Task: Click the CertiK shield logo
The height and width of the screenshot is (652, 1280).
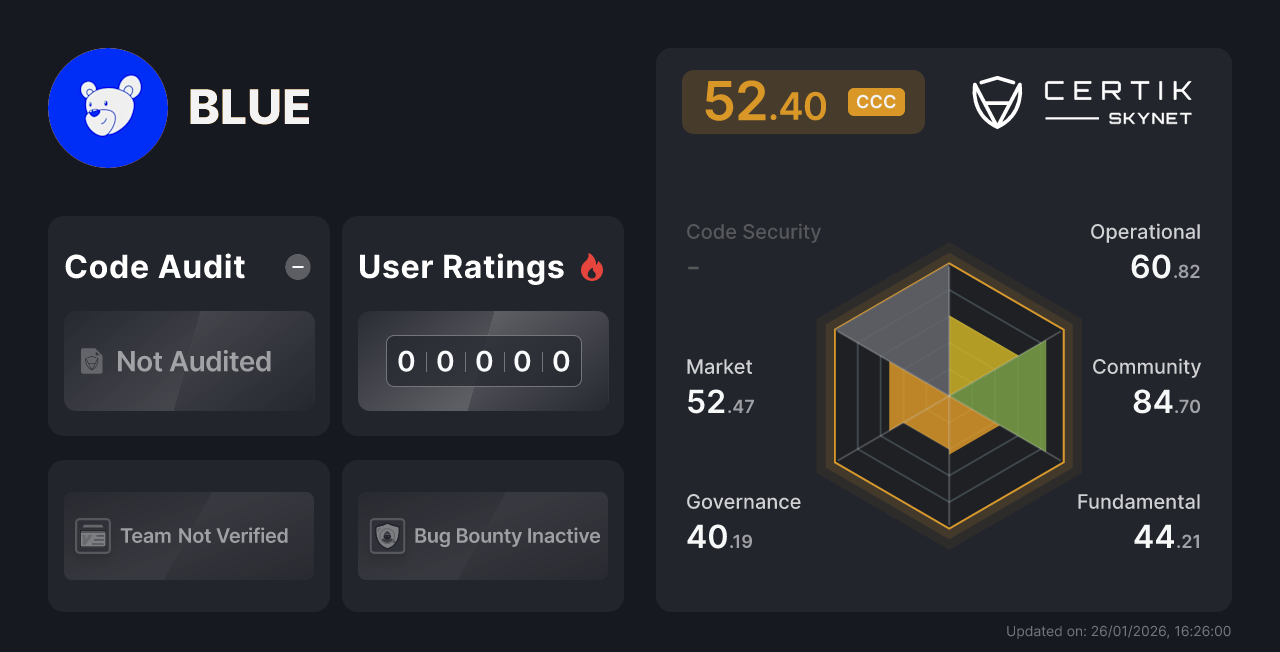Action: click(996, 100)
